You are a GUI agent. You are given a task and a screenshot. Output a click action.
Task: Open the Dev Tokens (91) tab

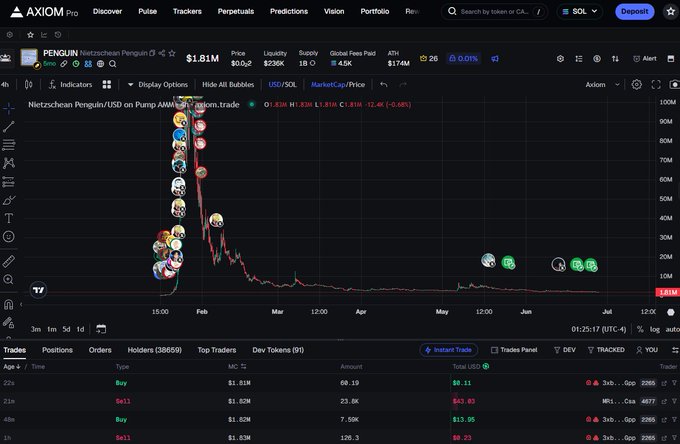coord(278,350)
